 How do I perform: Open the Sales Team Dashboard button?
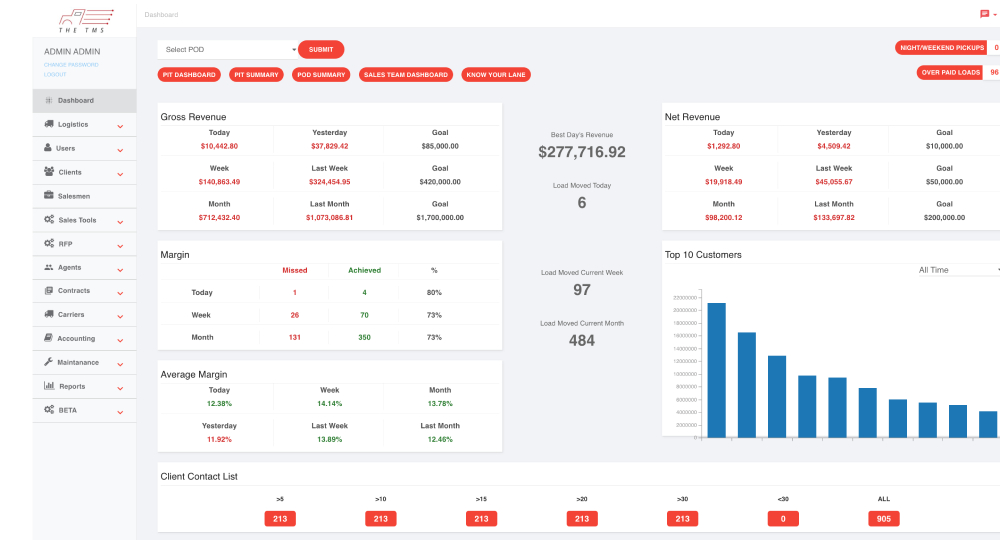[405, 75]
